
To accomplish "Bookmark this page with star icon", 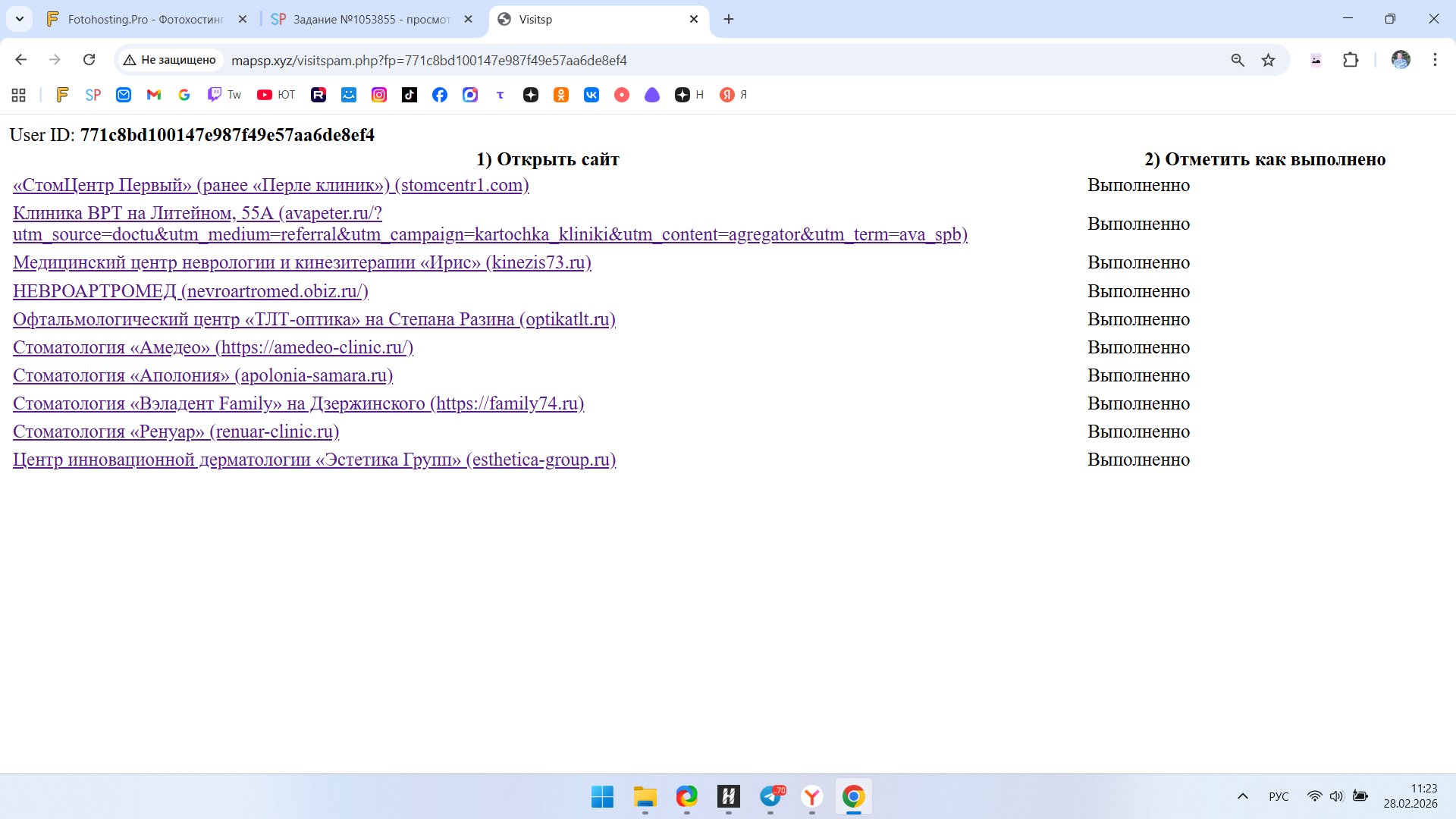I will coord(1268,60).
